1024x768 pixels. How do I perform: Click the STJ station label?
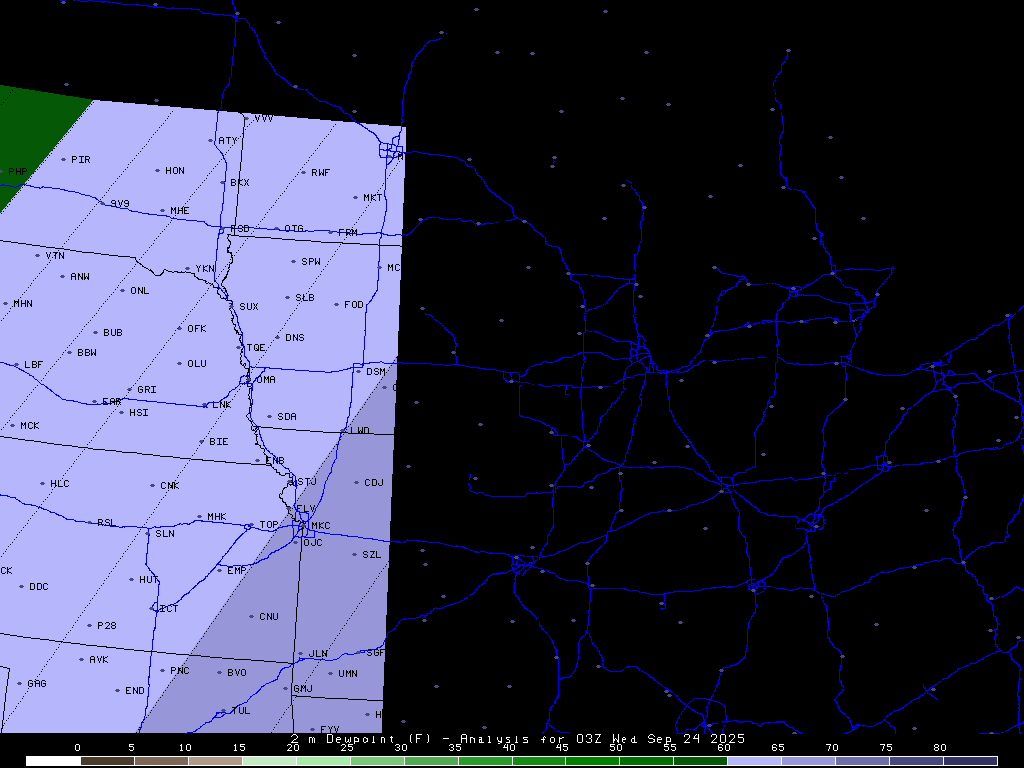click(x=307, y=481)
